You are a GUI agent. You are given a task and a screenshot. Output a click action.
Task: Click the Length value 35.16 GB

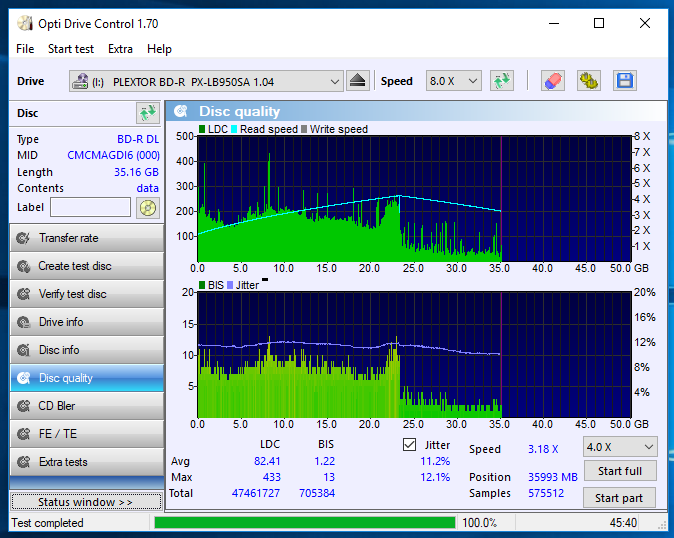tap(136, 172)
